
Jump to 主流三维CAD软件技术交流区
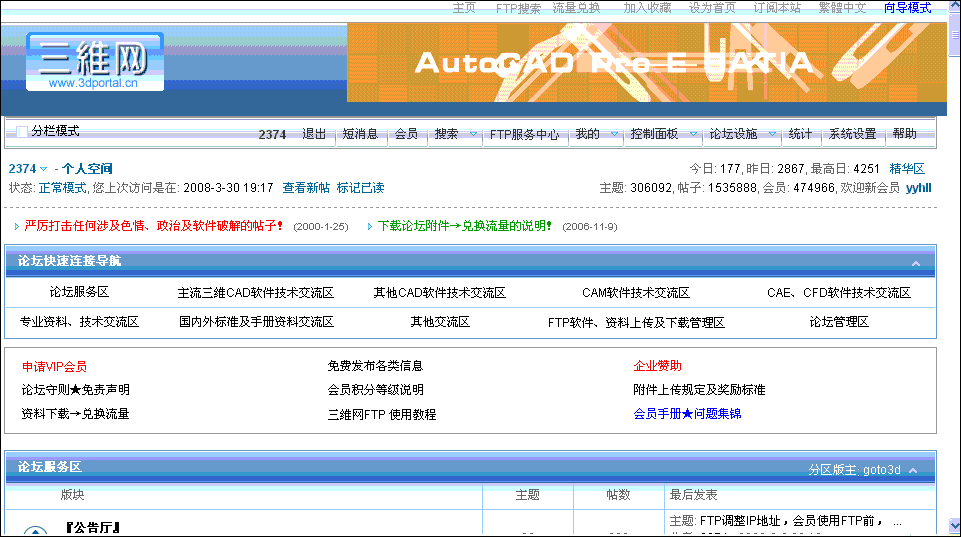coord(256,293)
